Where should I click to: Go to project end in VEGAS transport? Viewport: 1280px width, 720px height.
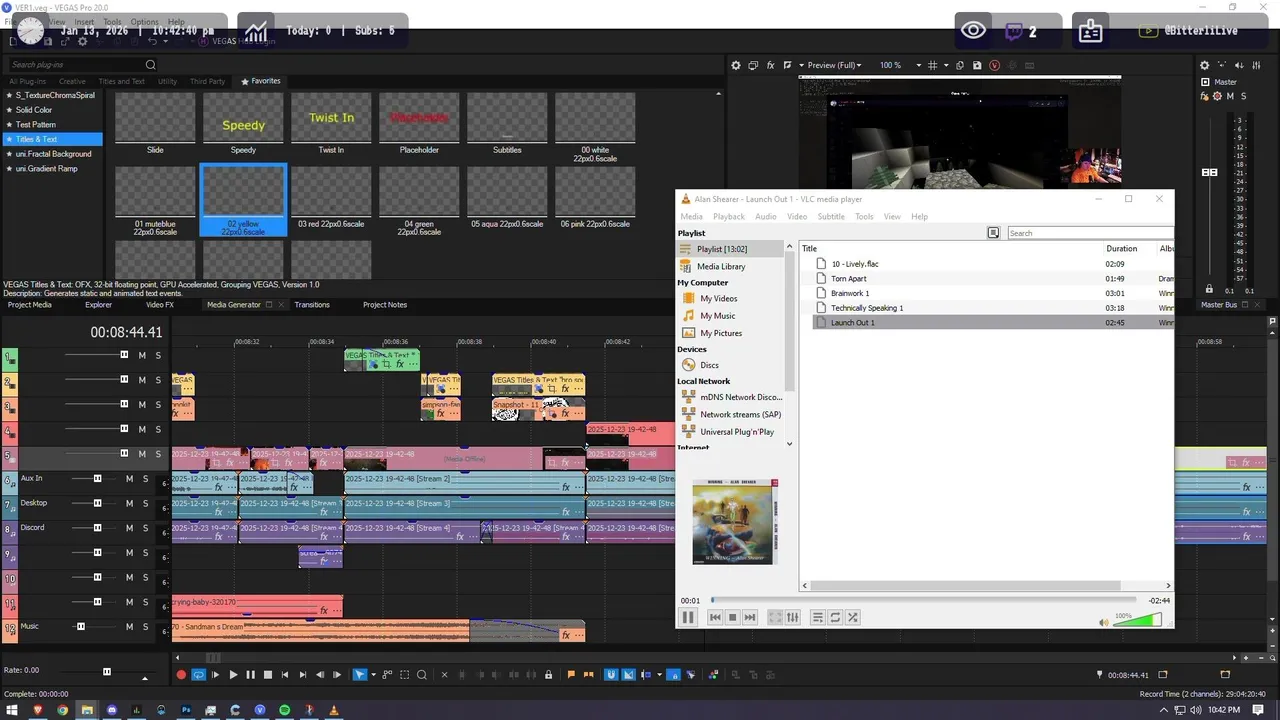point(303,675)
